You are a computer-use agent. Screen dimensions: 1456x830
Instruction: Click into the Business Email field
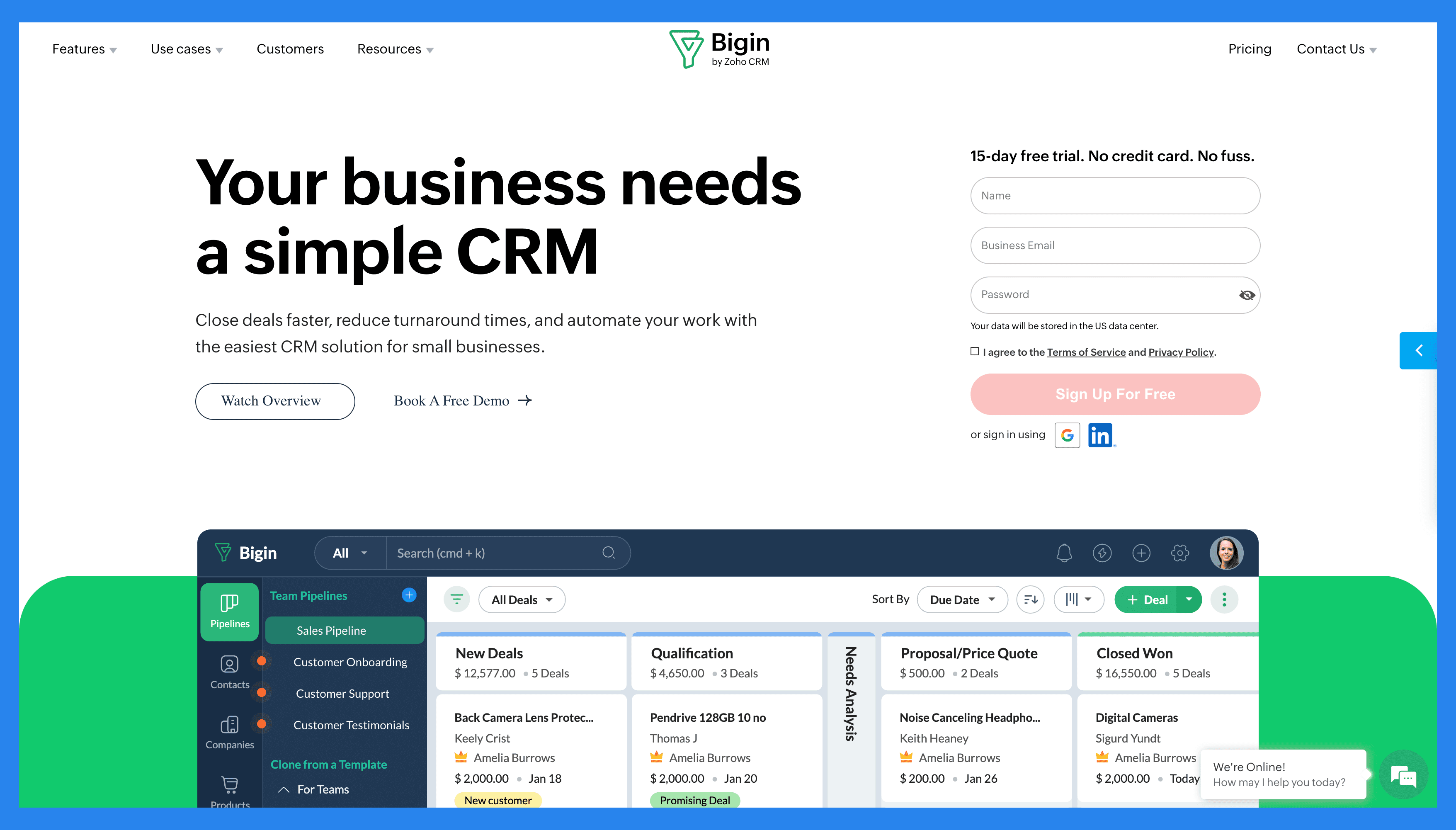pos(1115,245)
